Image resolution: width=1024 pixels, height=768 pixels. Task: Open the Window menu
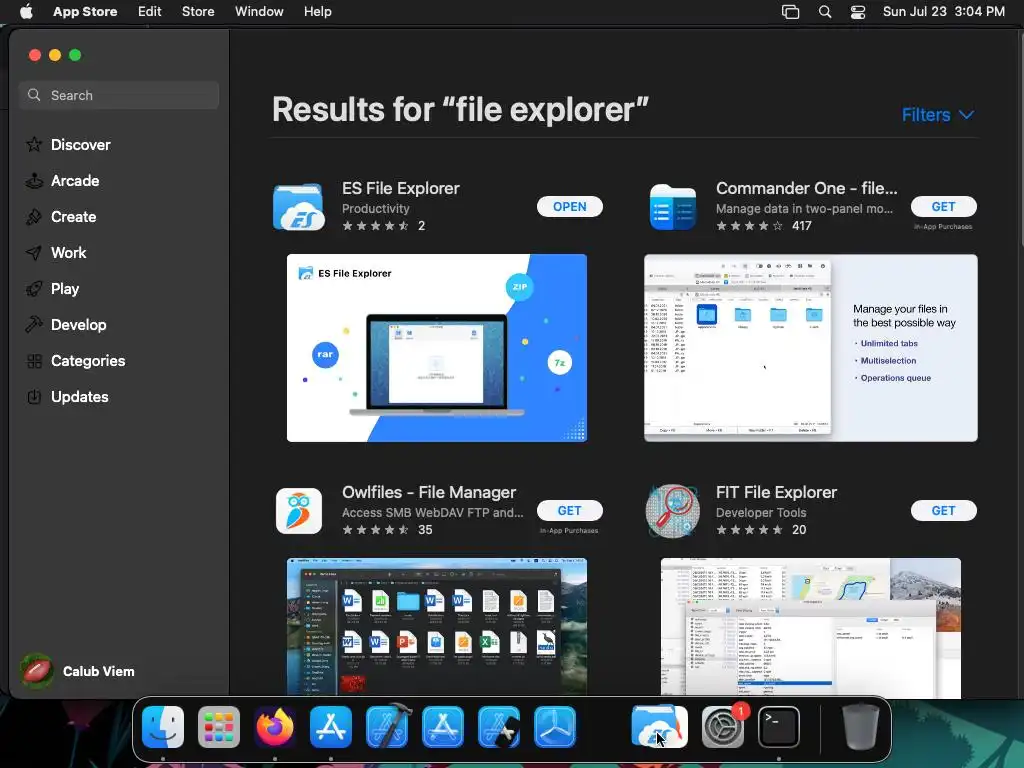tap(259, 12)
